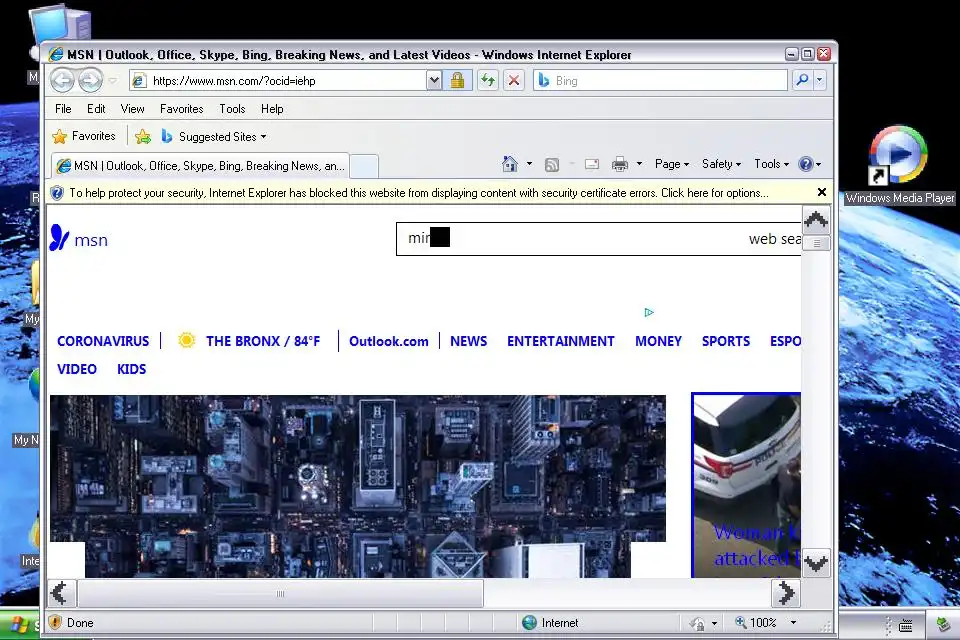Viewport: 960px width, 640px height.
Task: Open the KIDS section link
Action: [132, 369]
